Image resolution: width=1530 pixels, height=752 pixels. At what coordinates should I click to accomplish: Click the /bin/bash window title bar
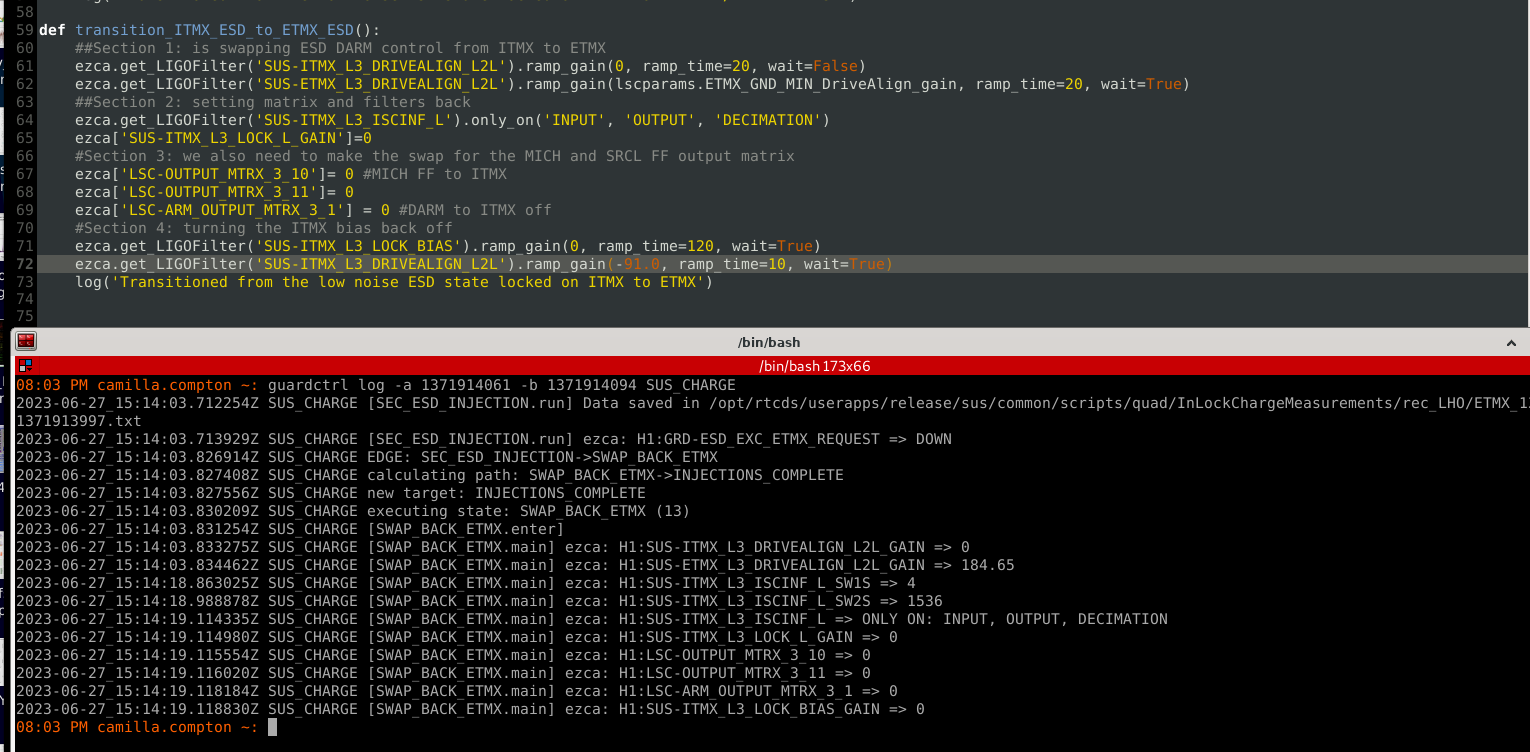tap(768, 342)
